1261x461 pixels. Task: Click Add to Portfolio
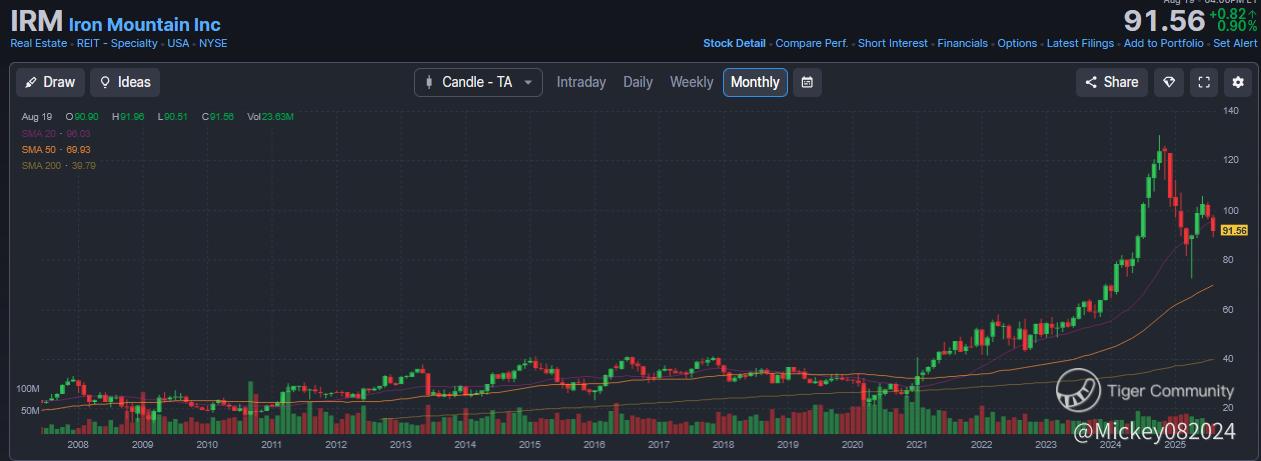[1163, 43]
